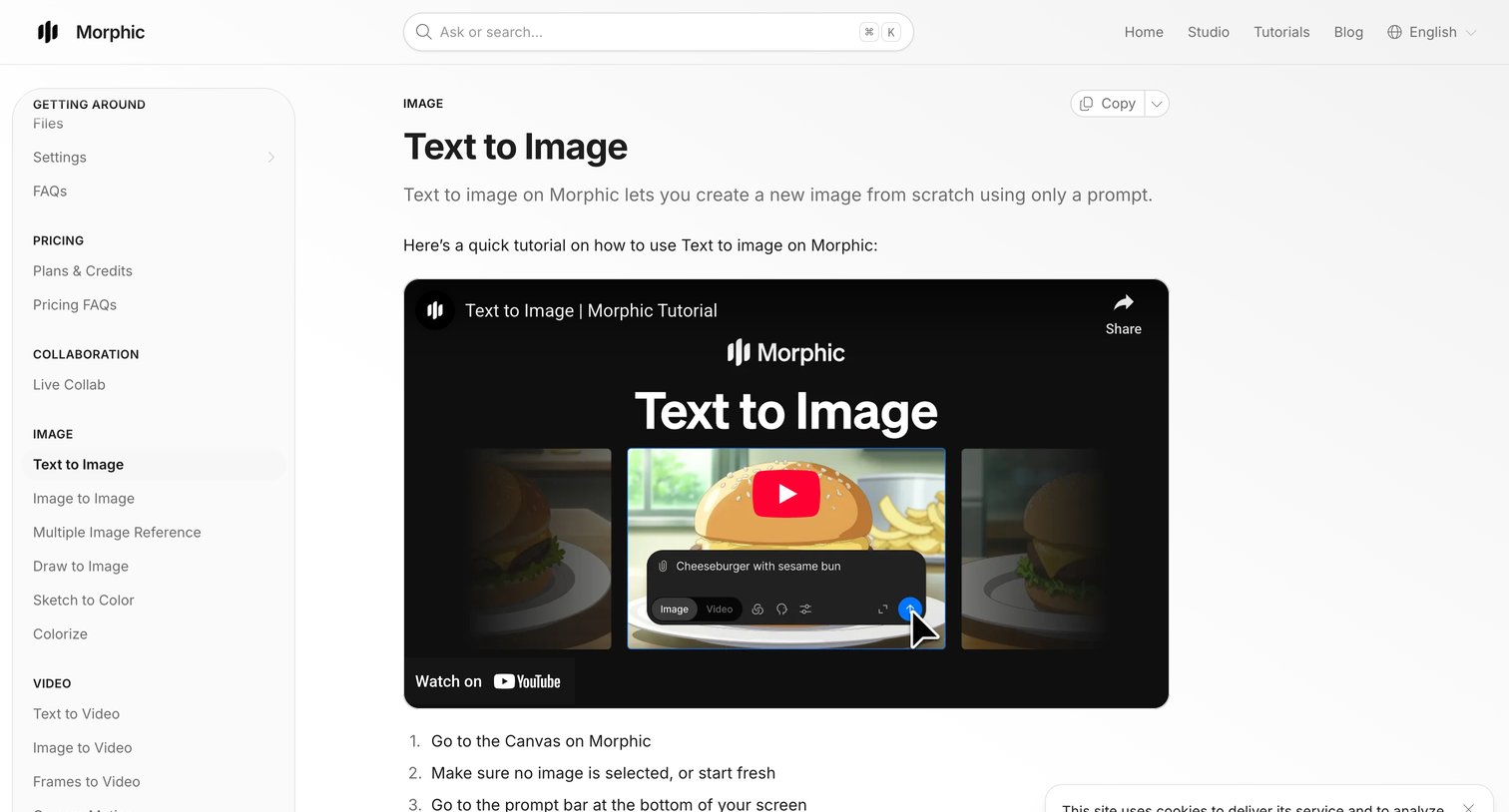Go to Home in top navigation

pyautogui.click(x=1144, y=32)
